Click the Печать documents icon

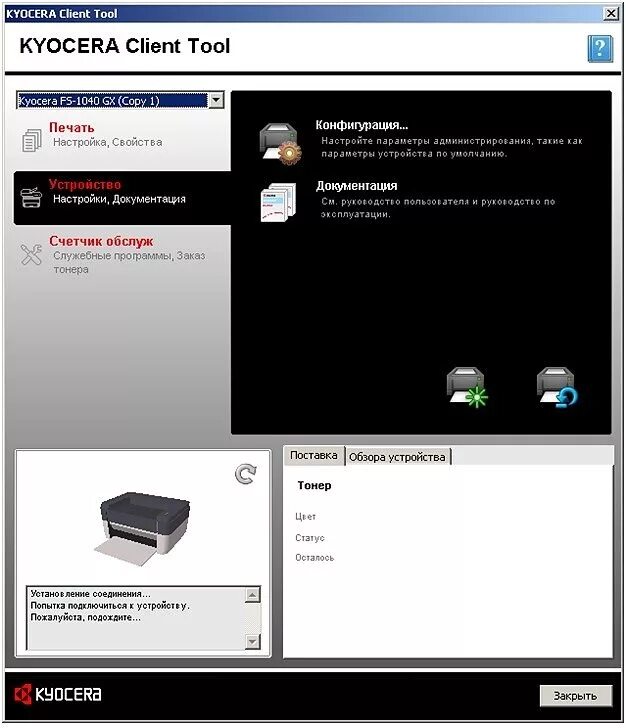(32, 140)
